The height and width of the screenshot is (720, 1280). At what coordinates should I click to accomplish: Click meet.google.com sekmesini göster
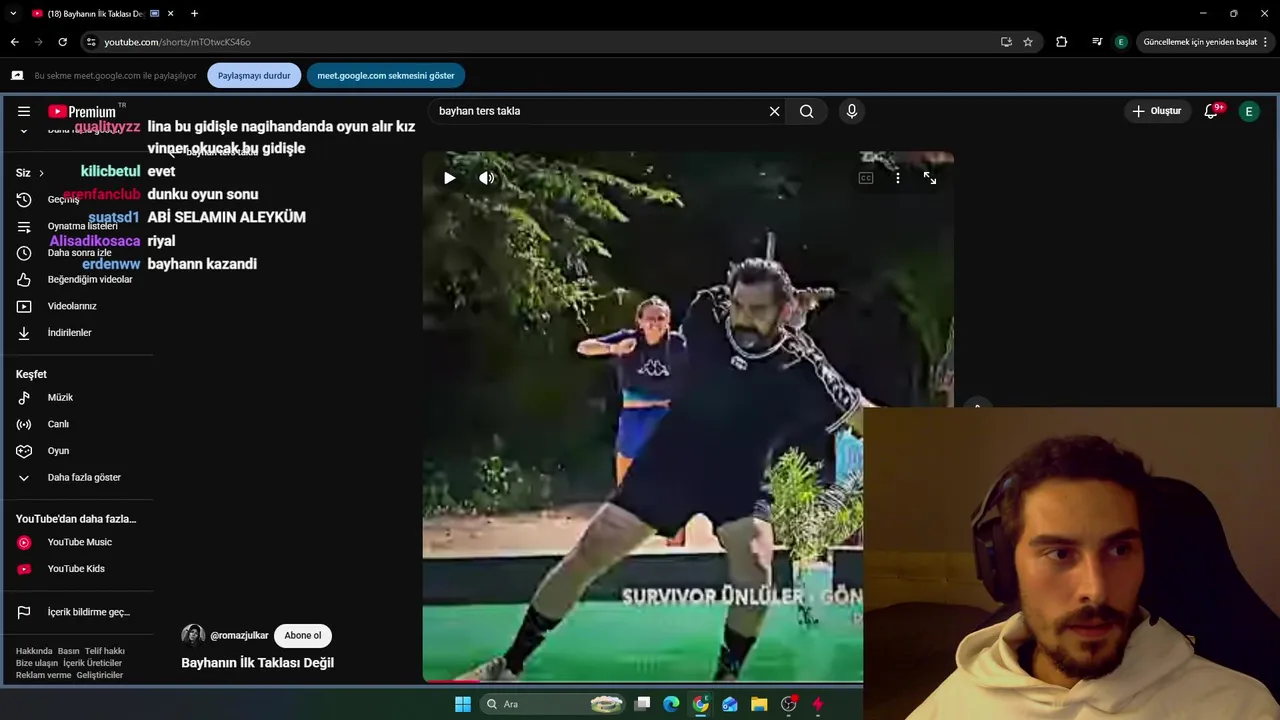[x=386, y=75]
